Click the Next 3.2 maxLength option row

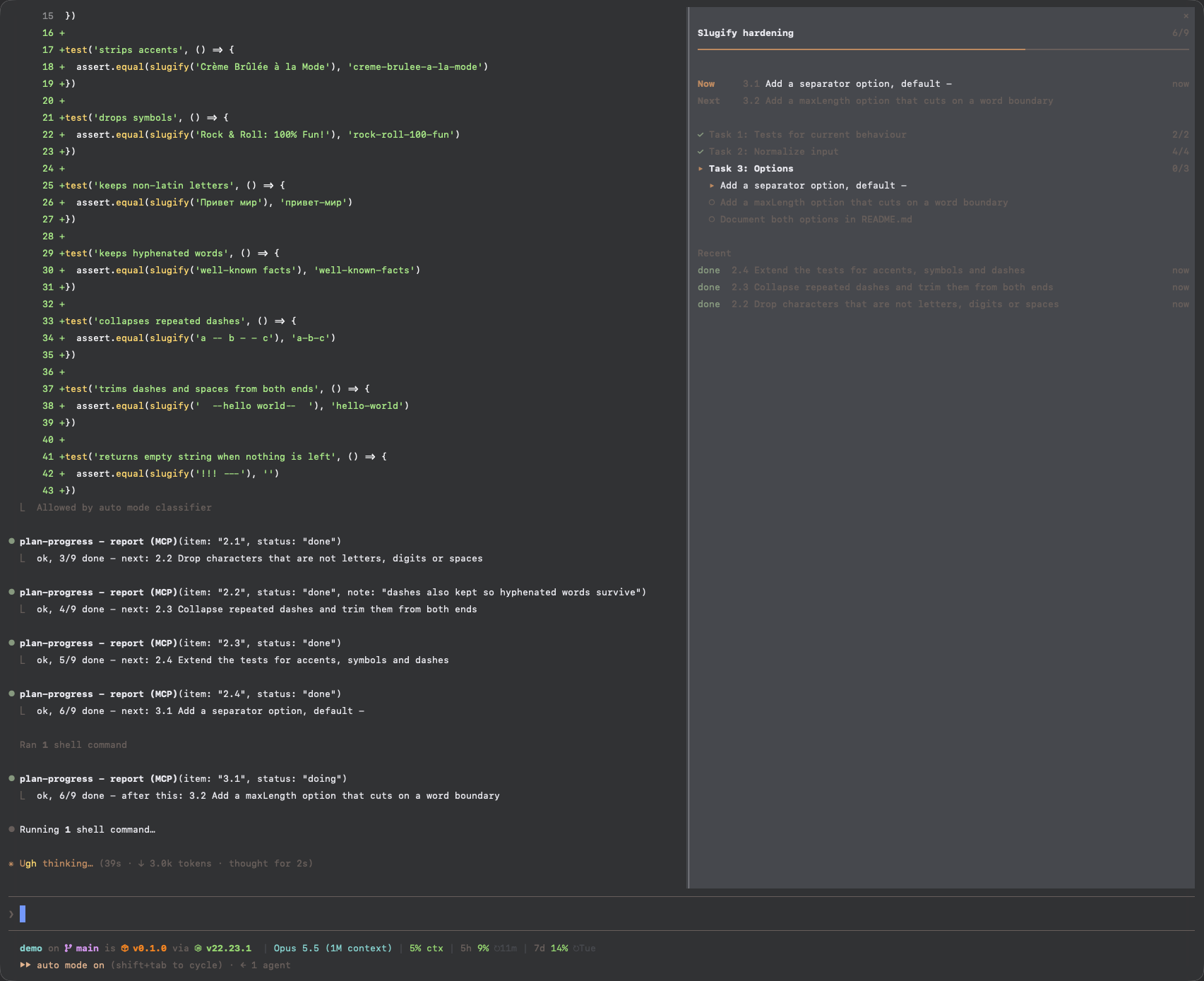[x=943, y=101]
